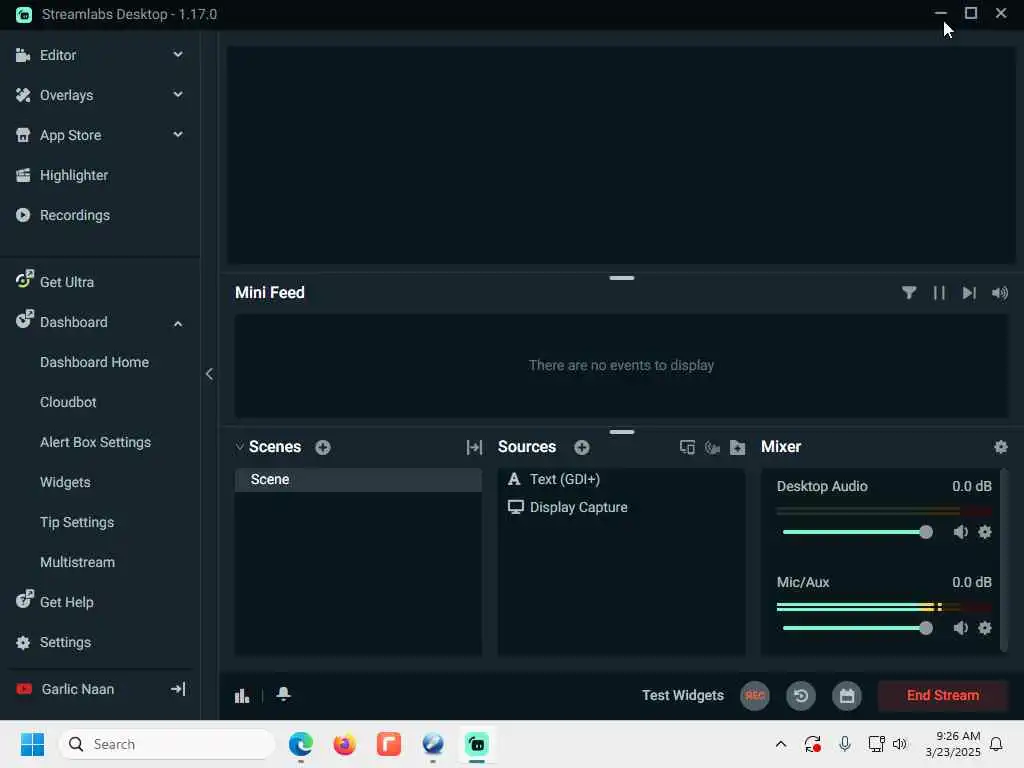The height and width of the screenshot is (768, 1024).
Task: Open taskbar volume icon
Action: pyautogui.click(x=900, y=744)
